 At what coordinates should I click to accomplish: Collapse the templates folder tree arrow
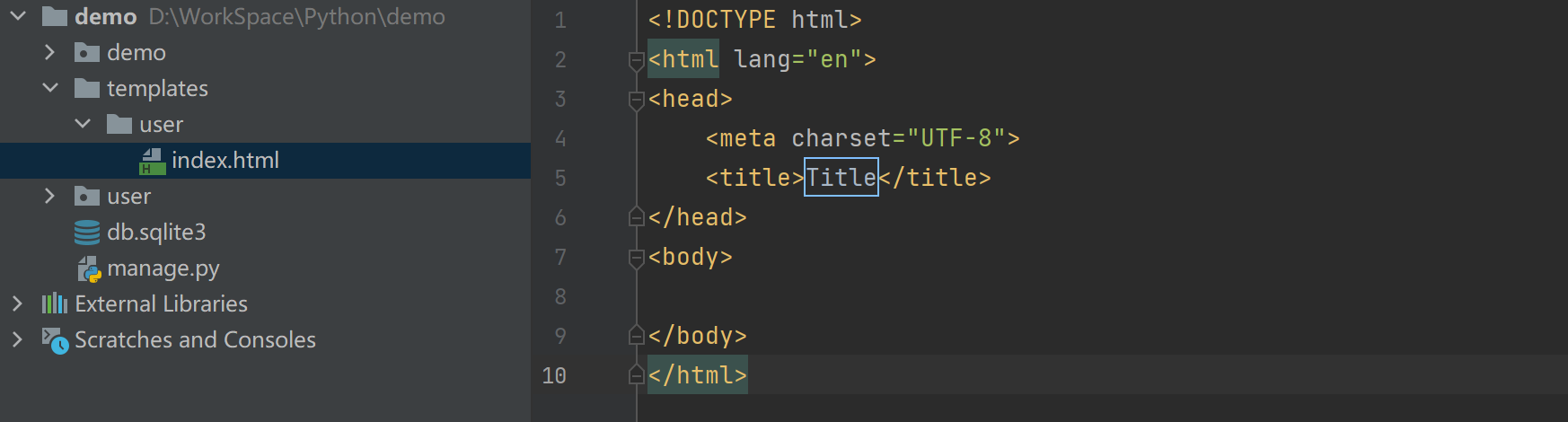click(50, 88)
